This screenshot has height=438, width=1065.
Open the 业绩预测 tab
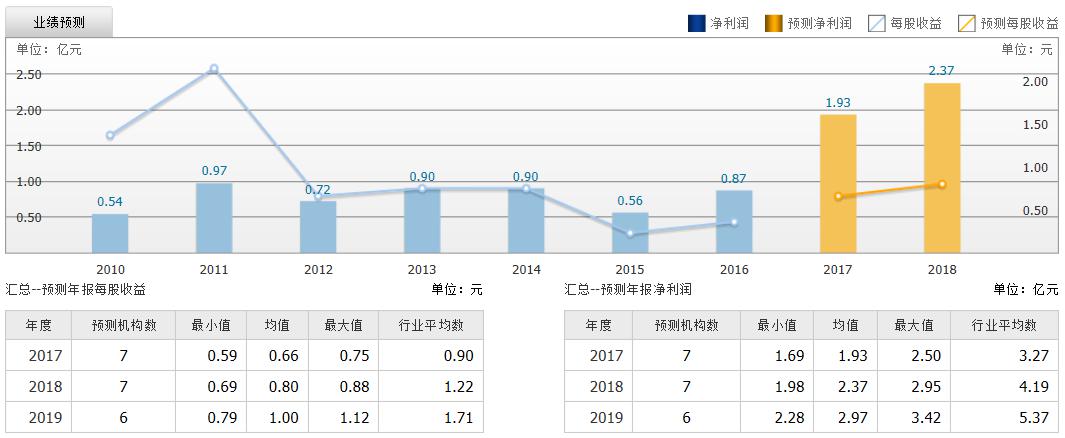coord(59,21)
